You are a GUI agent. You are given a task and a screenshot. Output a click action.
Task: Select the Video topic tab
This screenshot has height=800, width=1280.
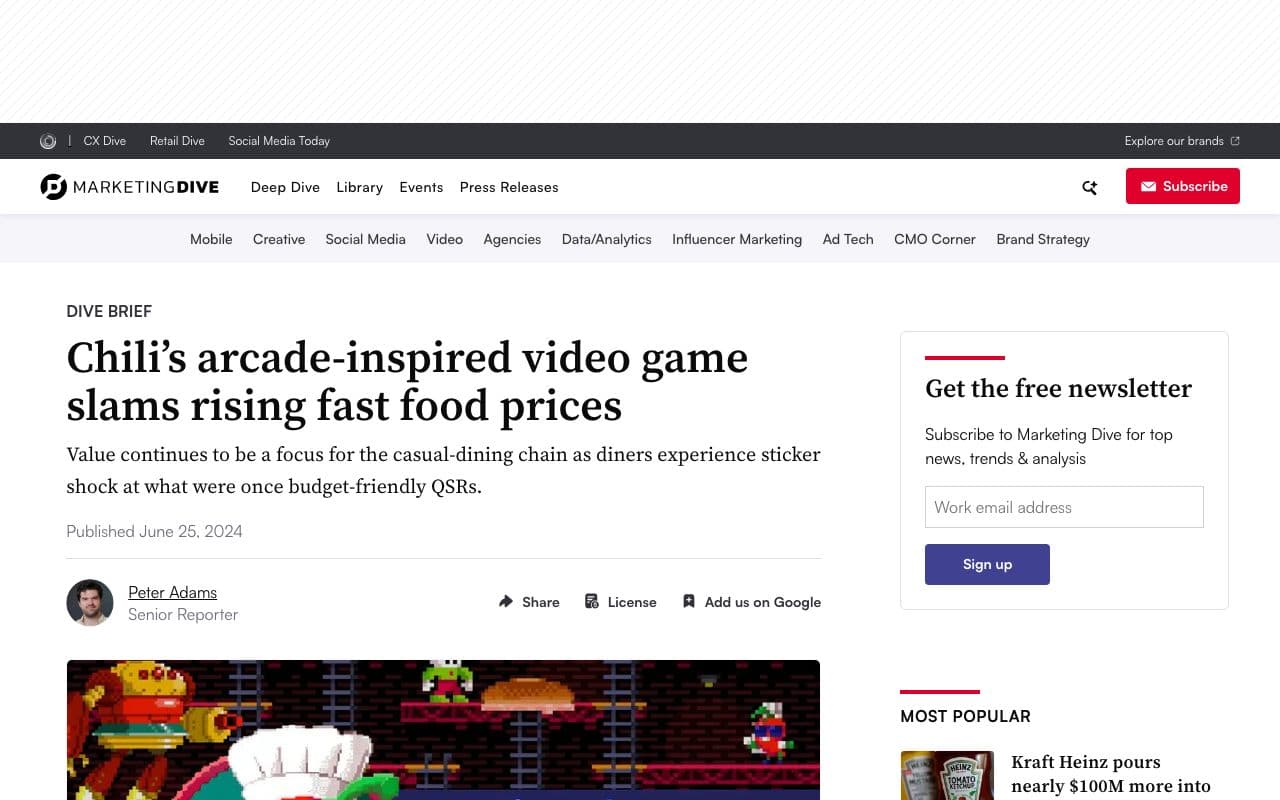(x=445, y=239)
